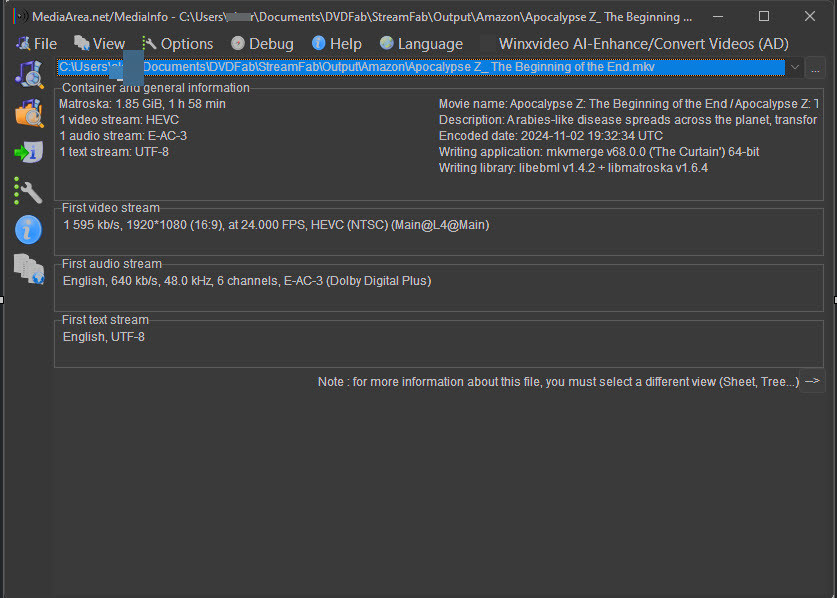Click the text '1 text stream: UTF-8'

114,152
